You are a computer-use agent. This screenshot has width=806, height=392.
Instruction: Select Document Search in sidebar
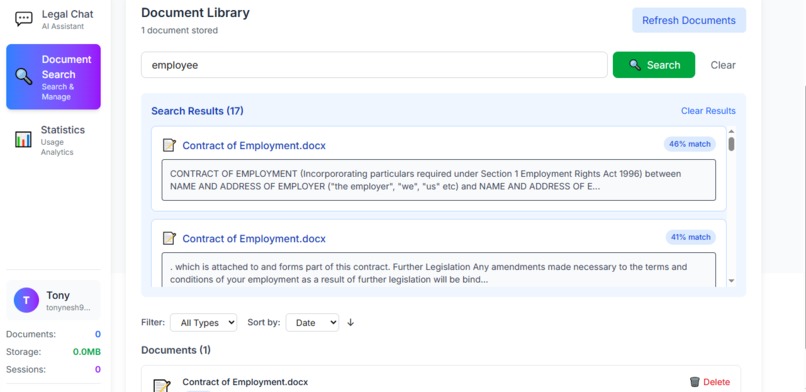[x=53, y=77]
